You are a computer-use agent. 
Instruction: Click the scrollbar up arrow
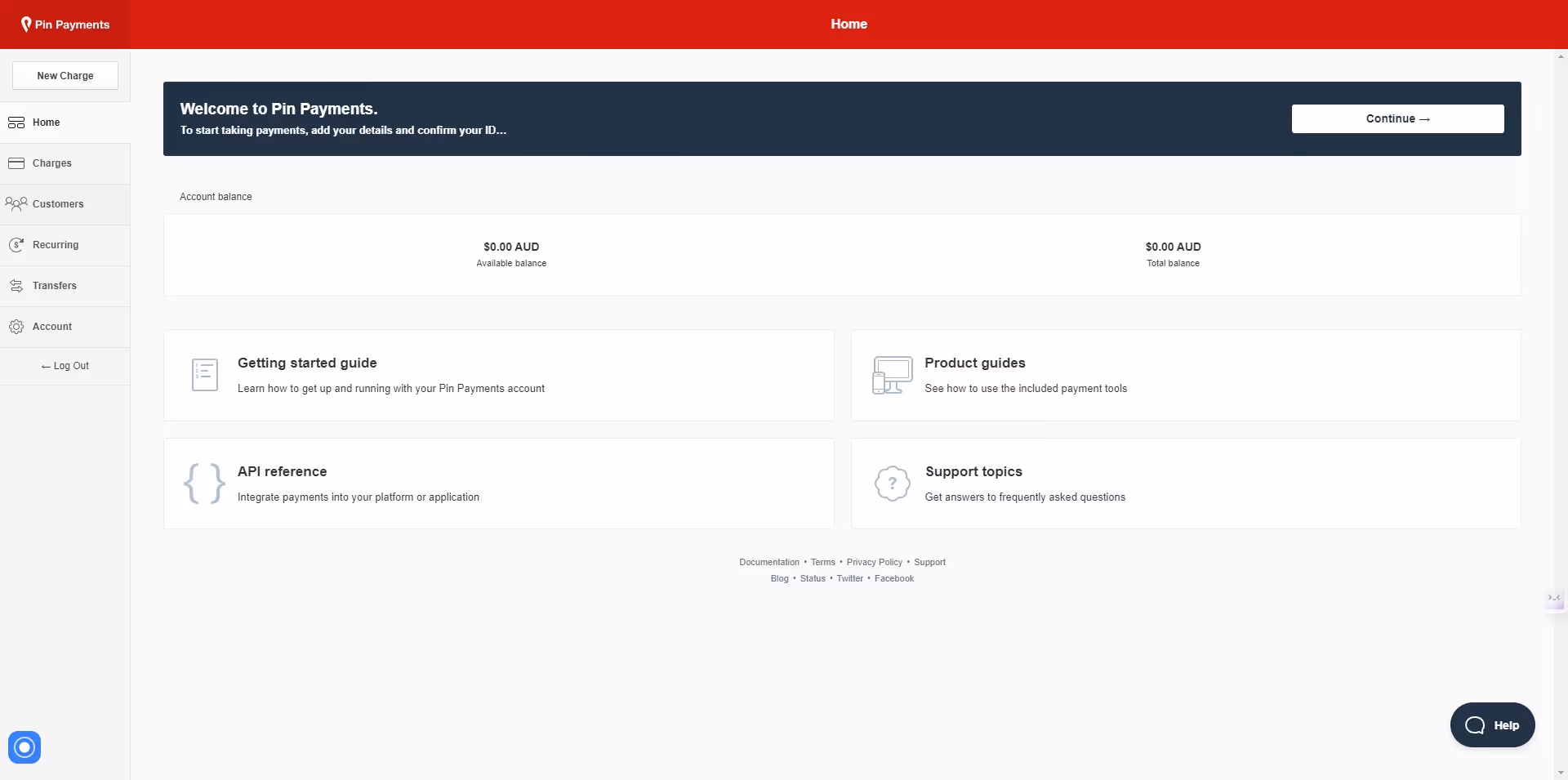point(1561,56)
